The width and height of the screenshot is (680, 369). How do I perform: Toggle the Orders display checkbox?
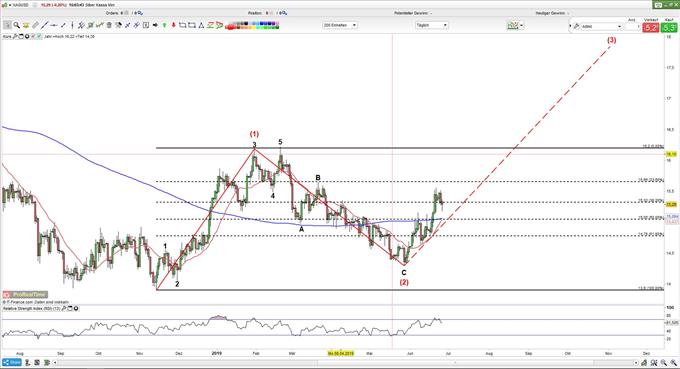coord(126,13)
